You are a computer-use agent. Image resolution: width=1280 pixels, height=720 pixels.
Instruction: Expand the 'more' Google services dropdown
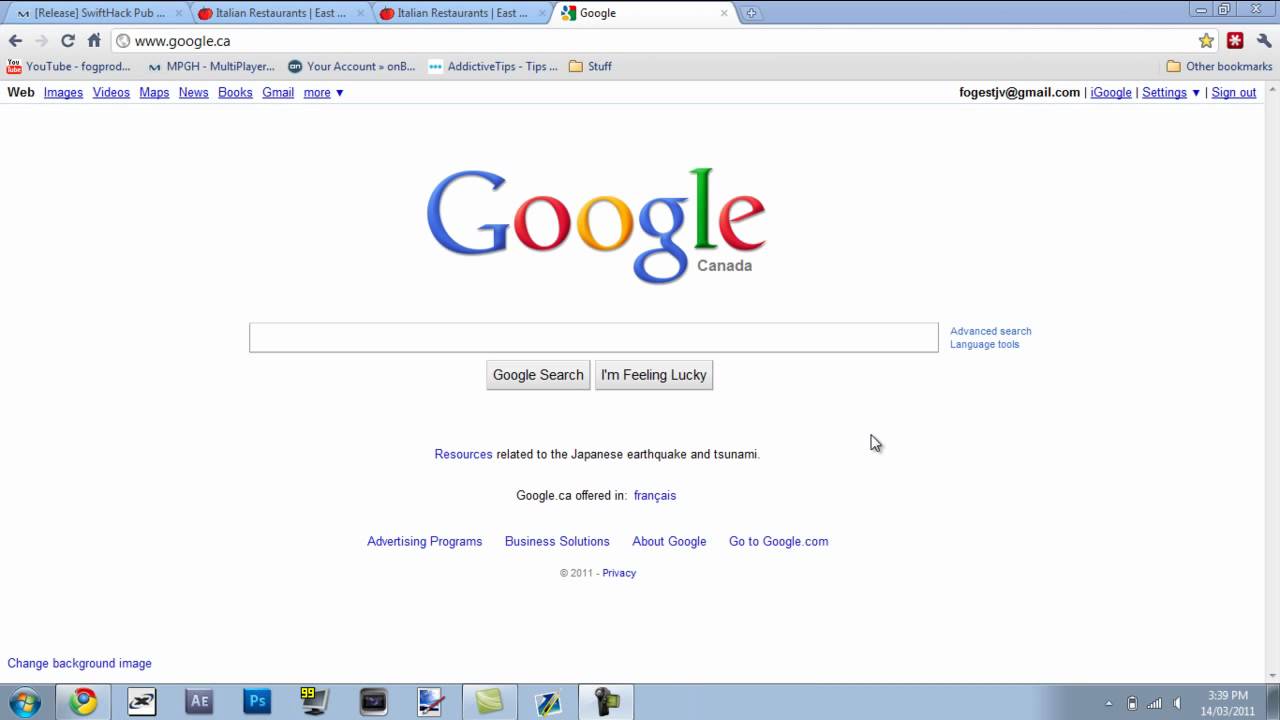[323, 92]
